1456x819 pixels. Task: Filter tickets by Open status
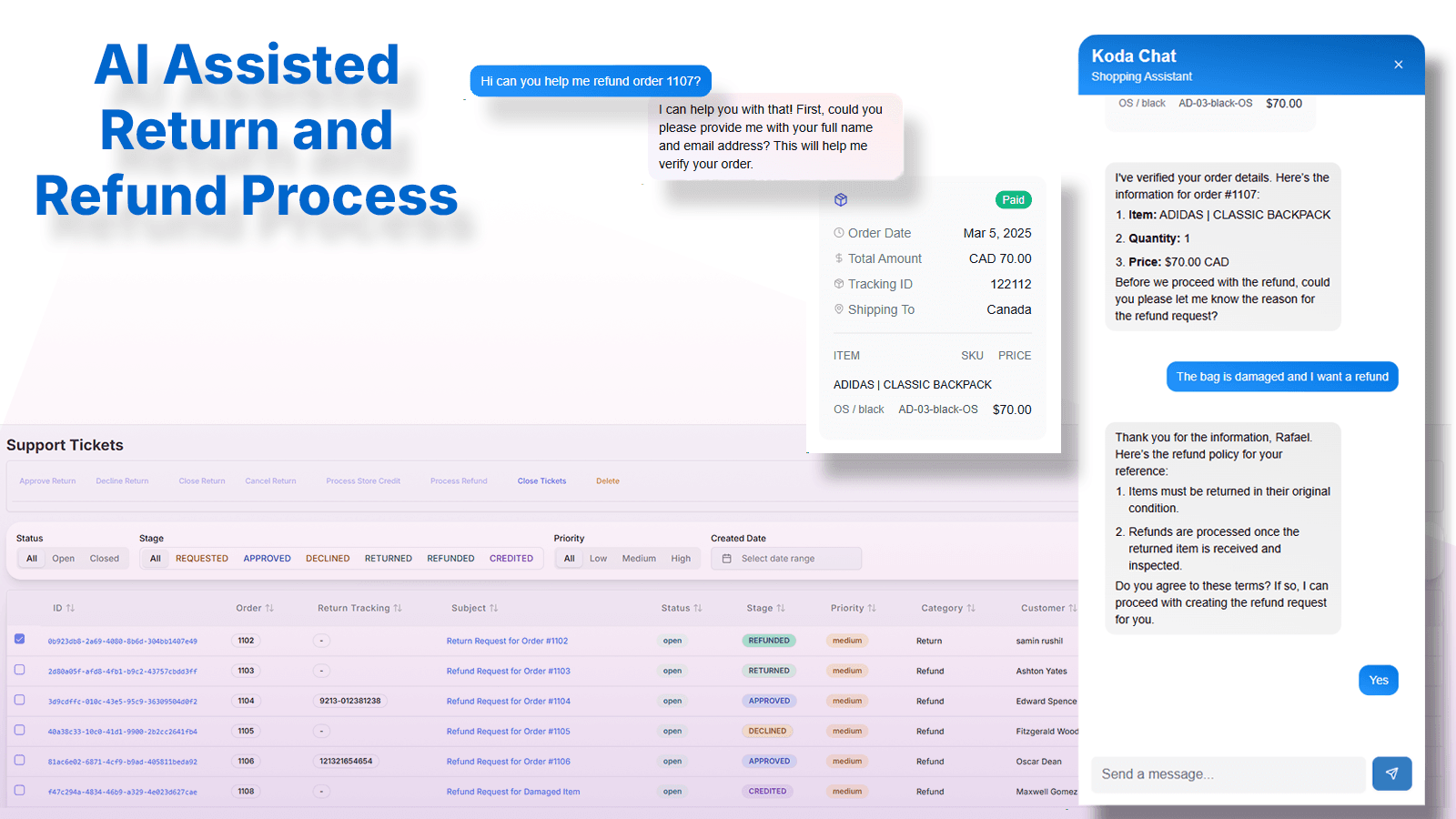pyautogui.click(x=64, y=559)
